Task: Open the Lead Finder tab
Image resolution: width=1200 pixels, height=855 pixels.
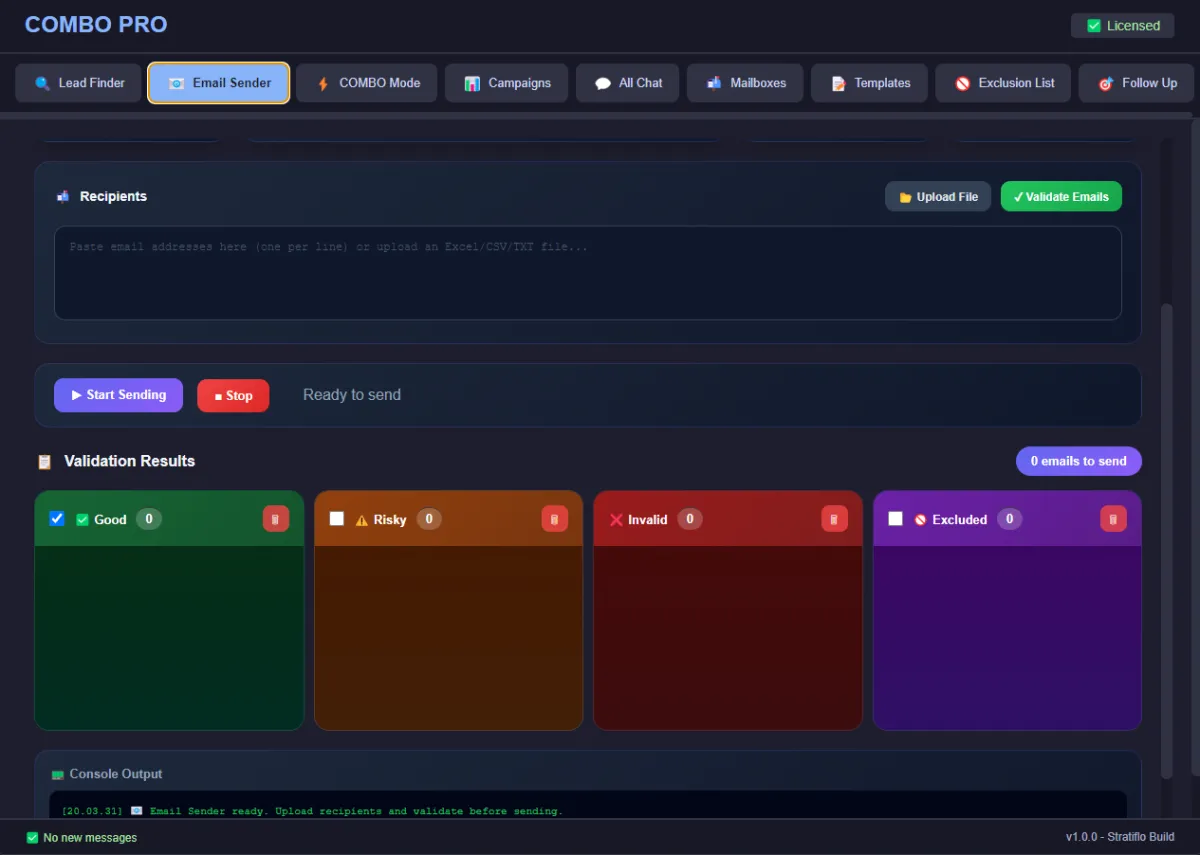Action: click(x=78, y=83)
